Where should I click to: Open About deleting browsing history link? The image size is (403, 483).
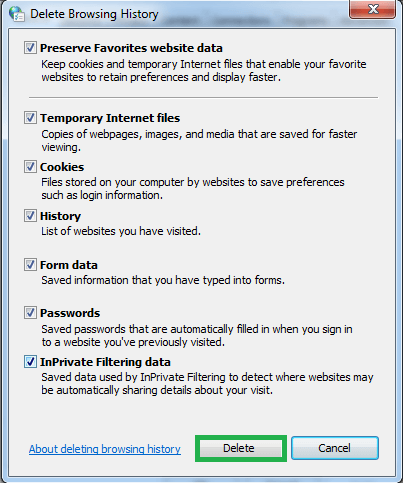105,449
